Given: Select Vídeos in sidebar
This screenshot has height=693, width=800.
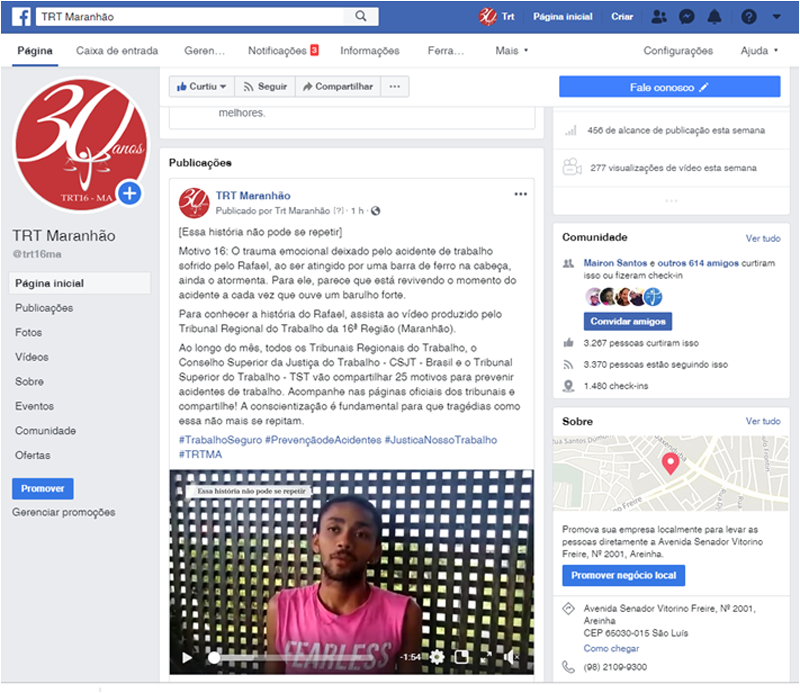Looking at the screenshot, I should click(x=32, y=357).
